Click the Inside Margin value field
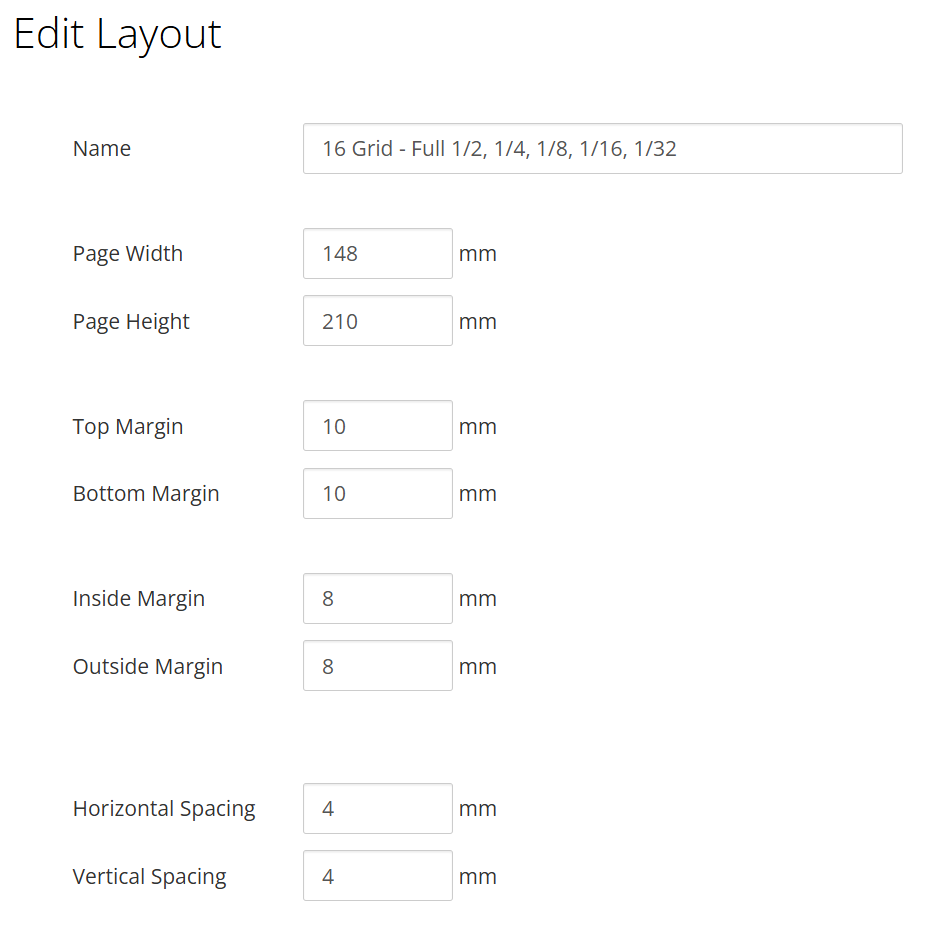Image resolution: width=927 pixels, height=940 pixels. tap(378, 598)
